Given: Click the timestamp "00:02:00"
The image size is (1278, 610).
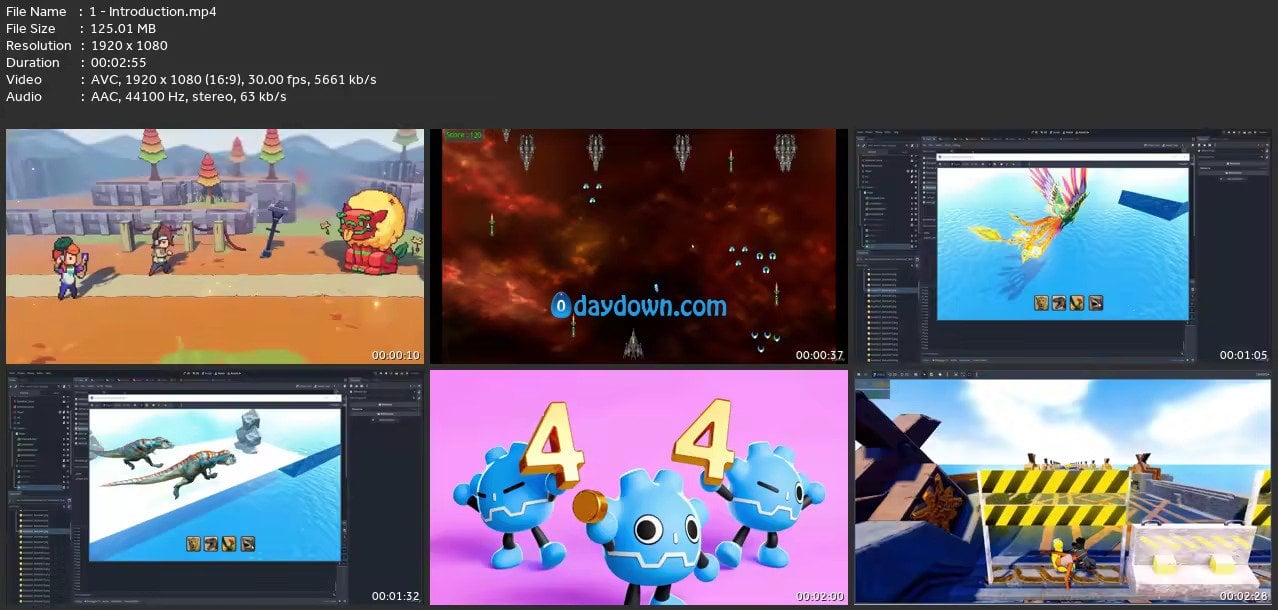Looking at the screenshot, I should 820,597.
